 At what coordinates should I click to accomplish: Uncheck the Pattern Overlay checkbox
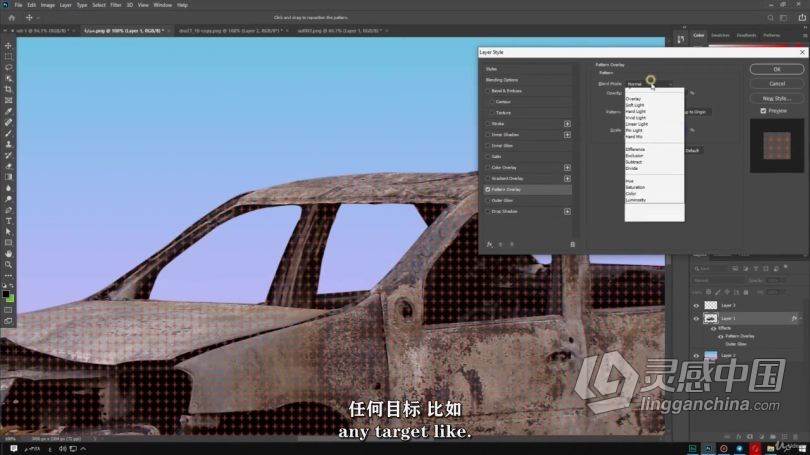tap(488, 190)
